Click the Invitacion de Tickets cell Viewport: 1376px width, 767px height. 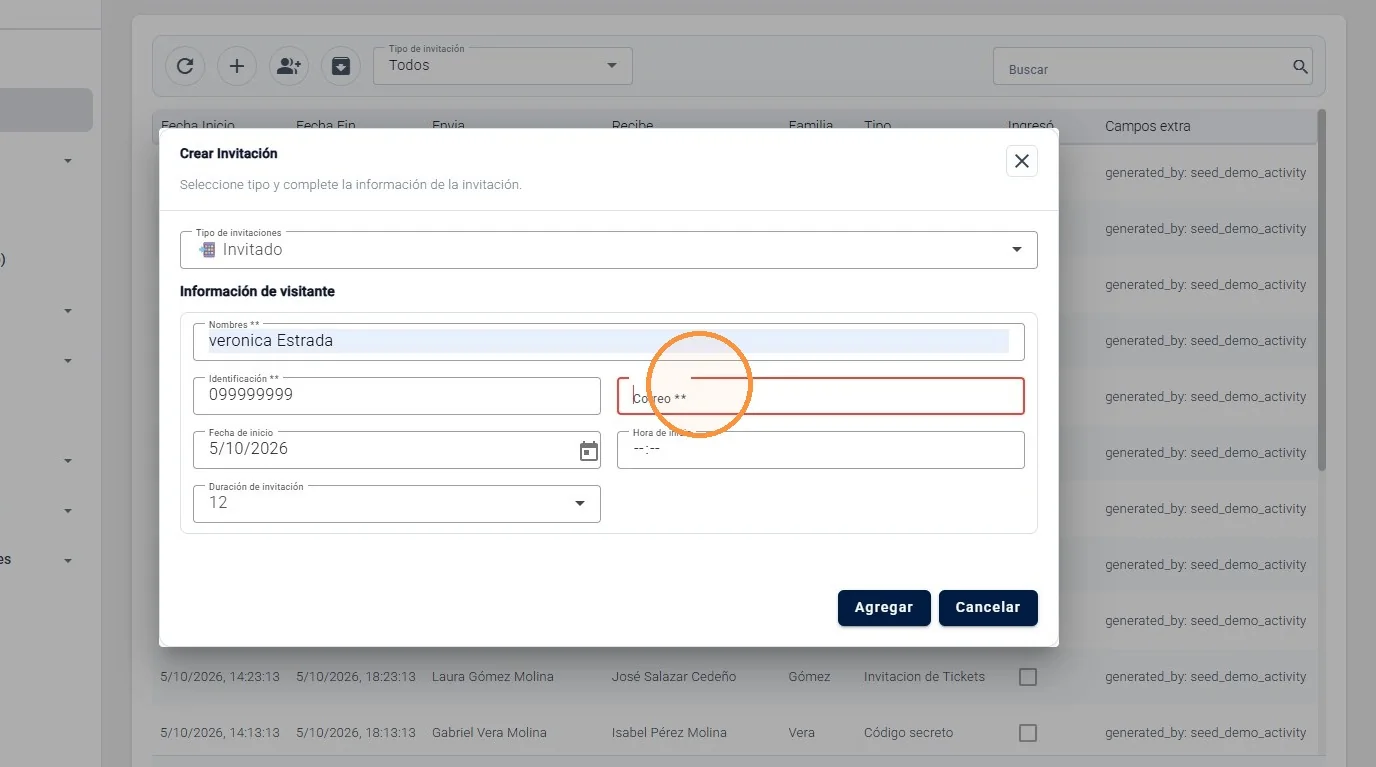[924, 677]
